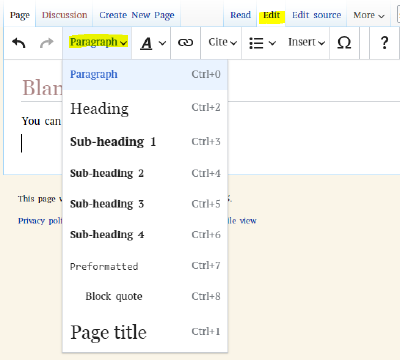Image resolution: width=400 pixels, height=360 pixels.
Task: Expand the Cite dropdown
Action: (x=222, y=43)
